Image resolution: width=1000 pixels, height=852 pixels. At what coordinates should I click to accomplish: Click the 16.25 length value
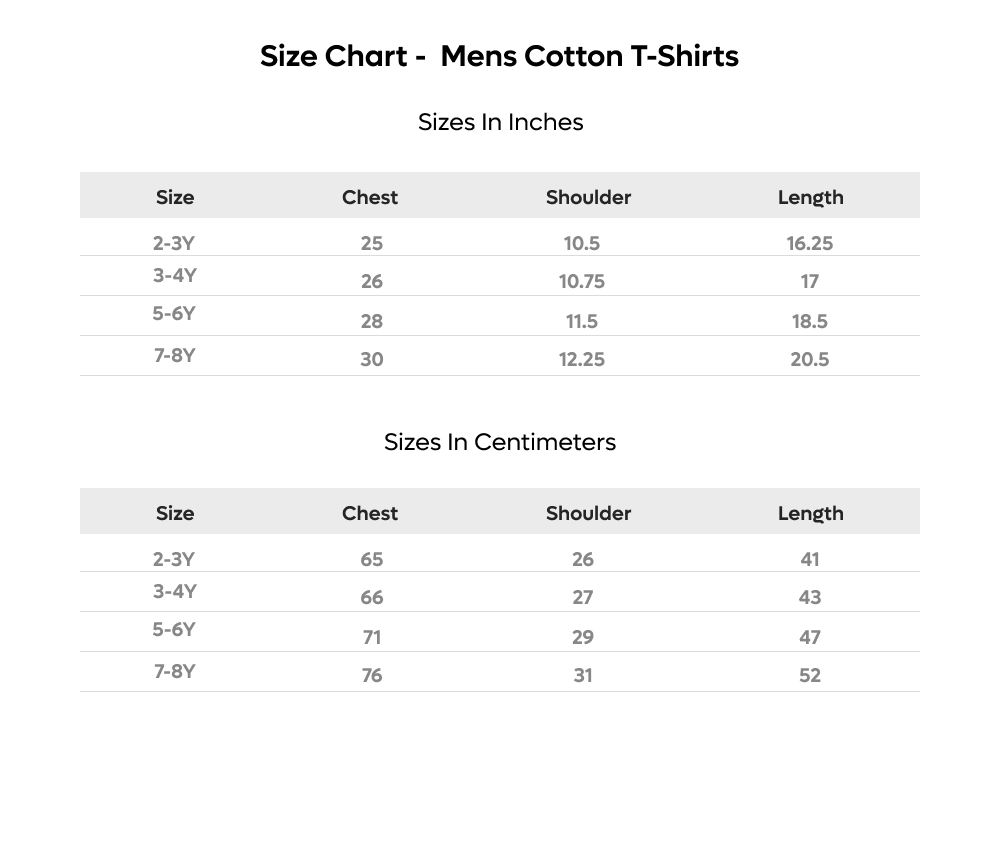(x=810, y=243)
